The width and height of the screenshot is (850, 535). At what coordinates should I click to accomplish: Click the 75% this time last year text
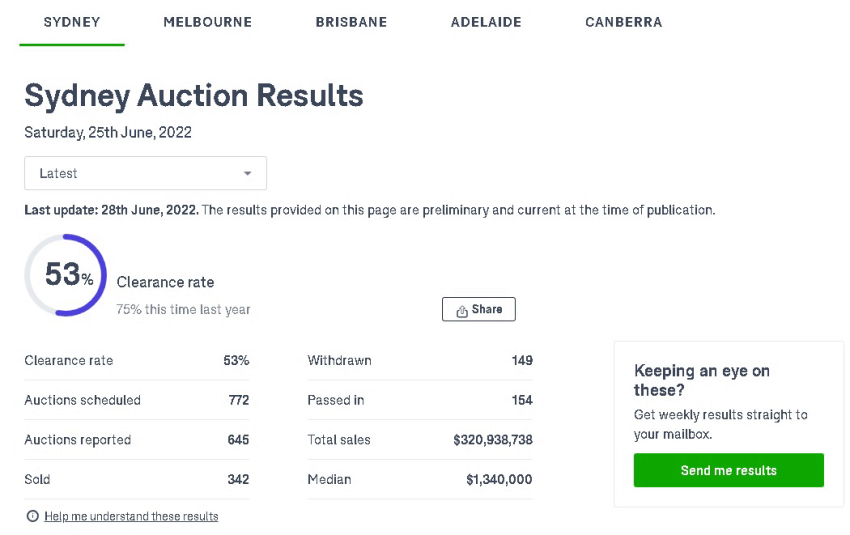click(183, 310)
